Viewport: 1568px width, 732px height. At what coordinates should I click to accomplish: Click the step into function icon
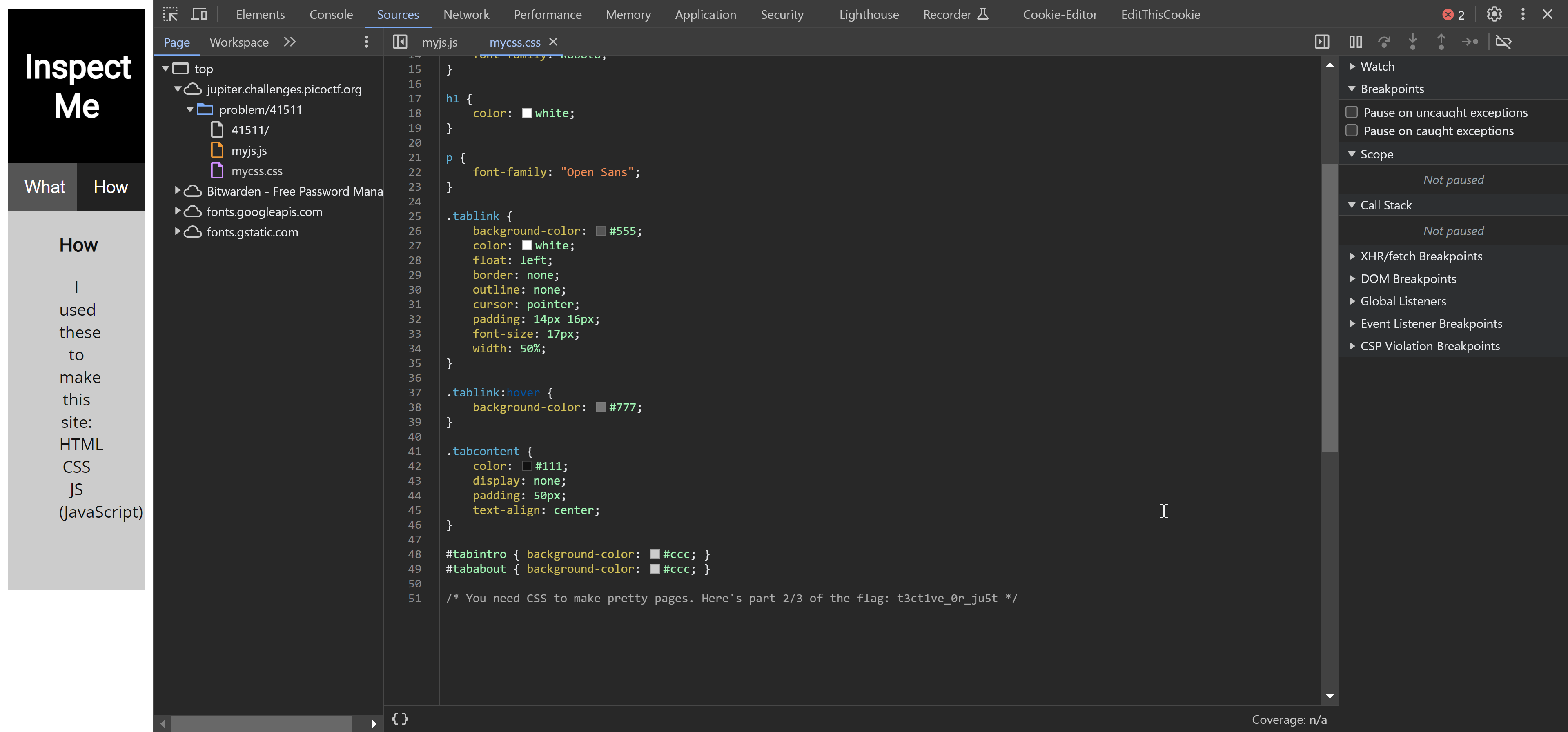[x=1412, y=42]
